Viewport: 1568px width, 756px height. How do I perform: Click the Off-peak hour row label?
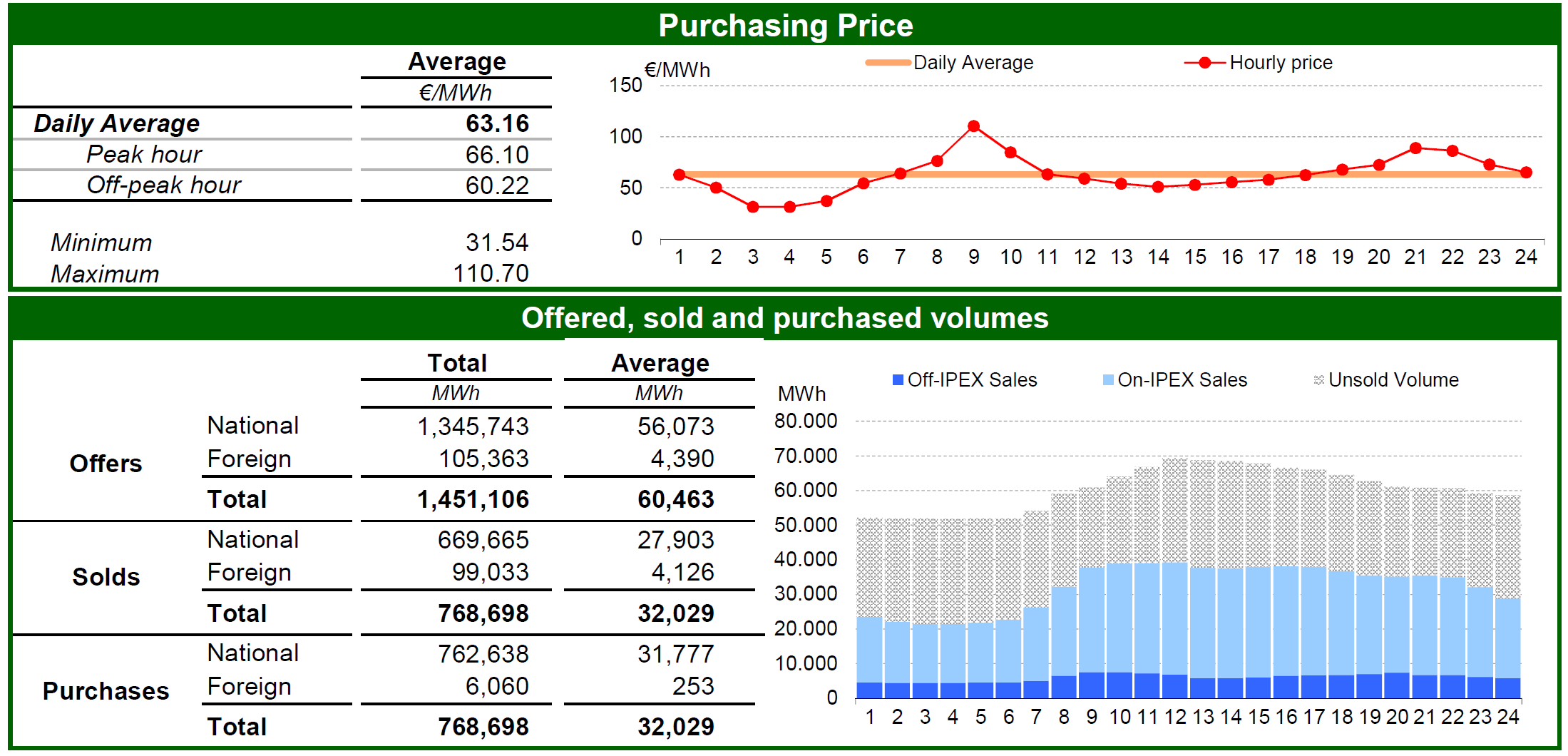[x=164, y=185]
